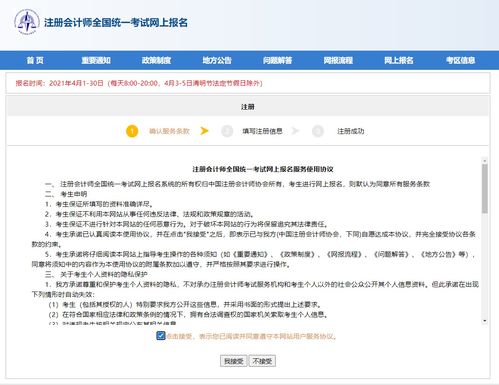The image size is (499, 385).
Task: Click the gray arrow after step two
Action: tap(295, 131)
